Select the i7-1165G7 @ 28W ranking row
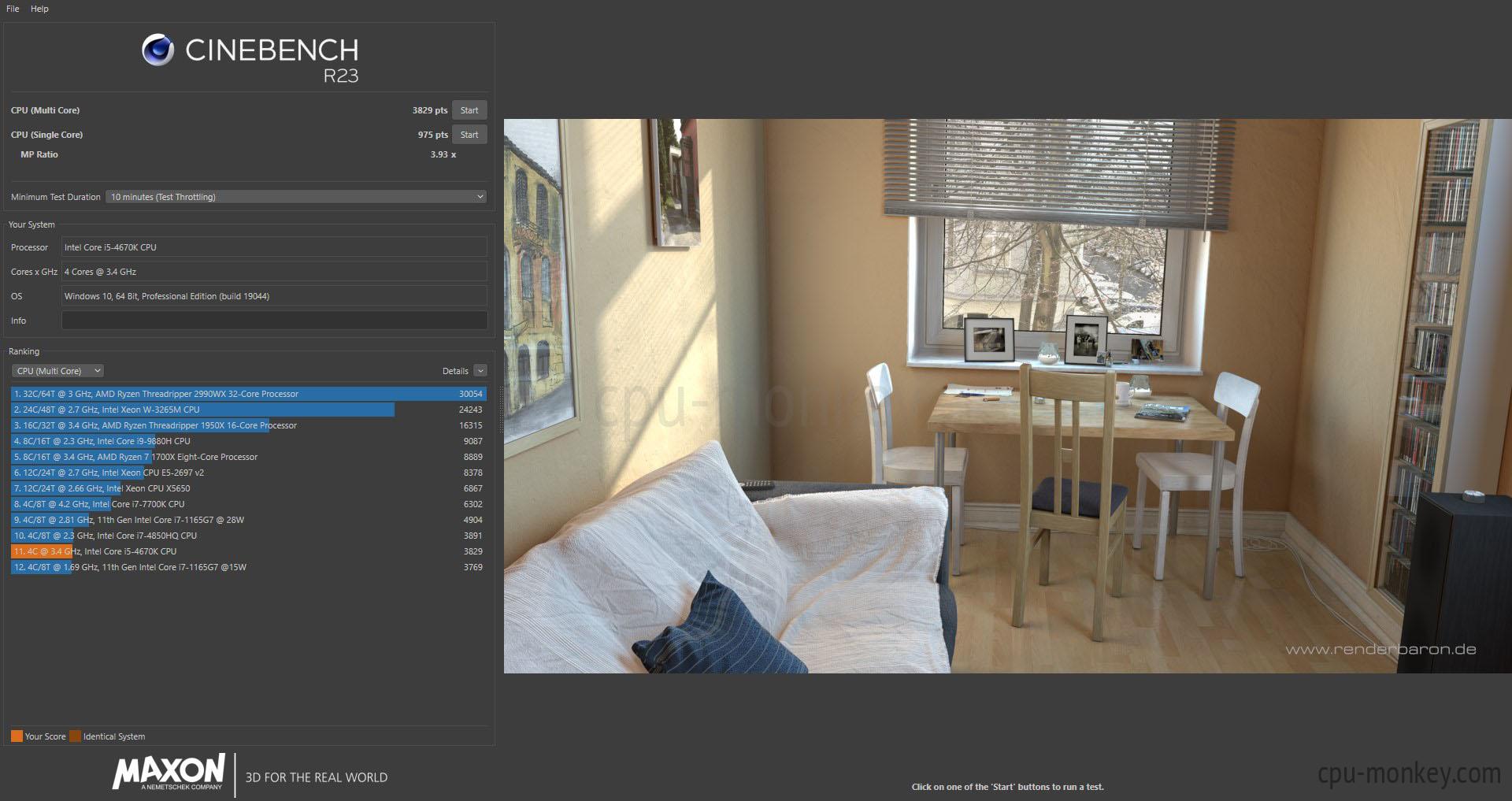 pyautogui.click(x=249, y=520)
